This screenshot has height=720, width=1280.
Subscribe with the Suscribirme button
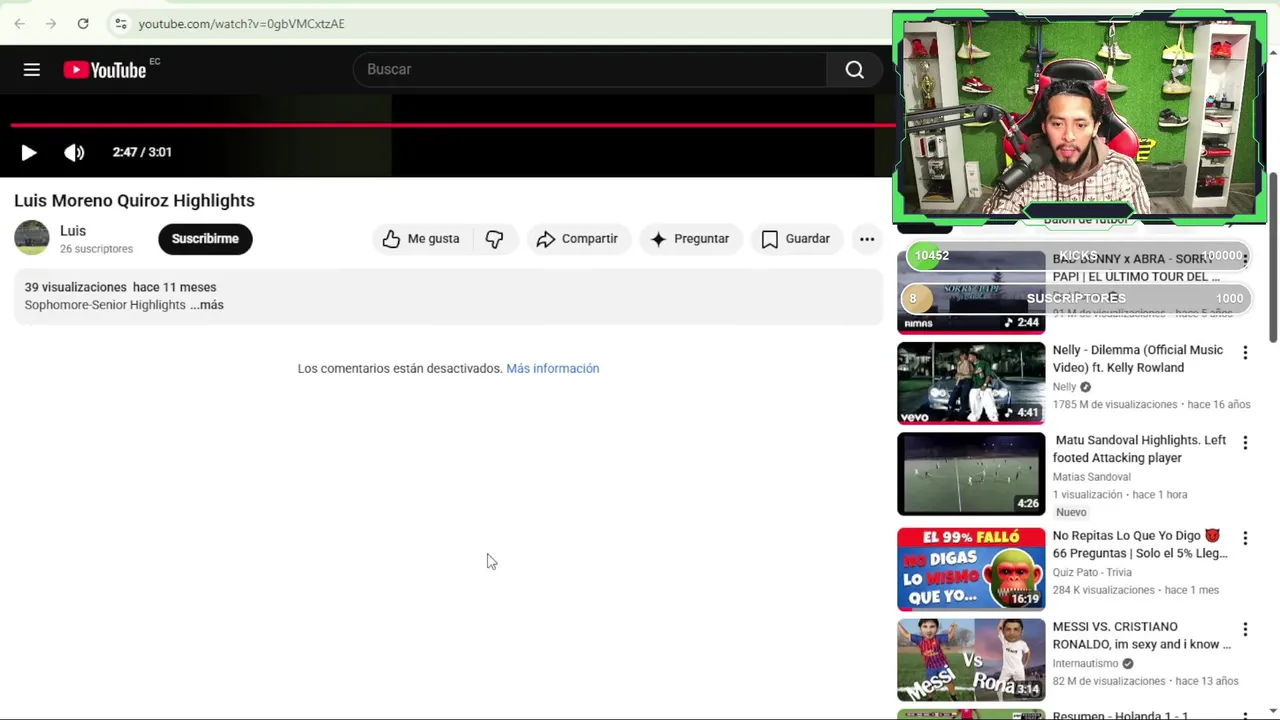point(205,238)
